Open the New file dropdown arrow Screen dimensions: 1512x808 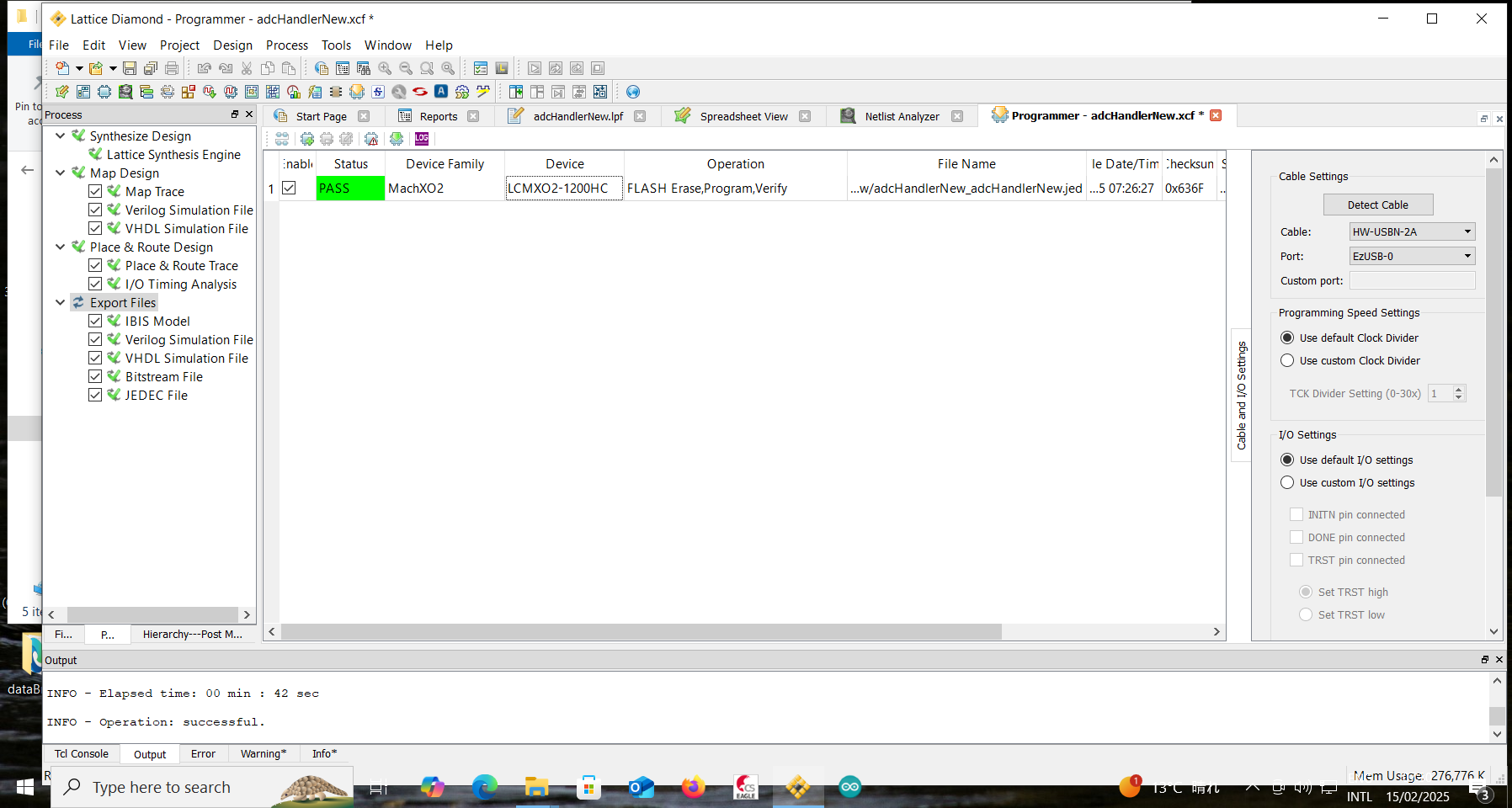[x=79, y=68]
